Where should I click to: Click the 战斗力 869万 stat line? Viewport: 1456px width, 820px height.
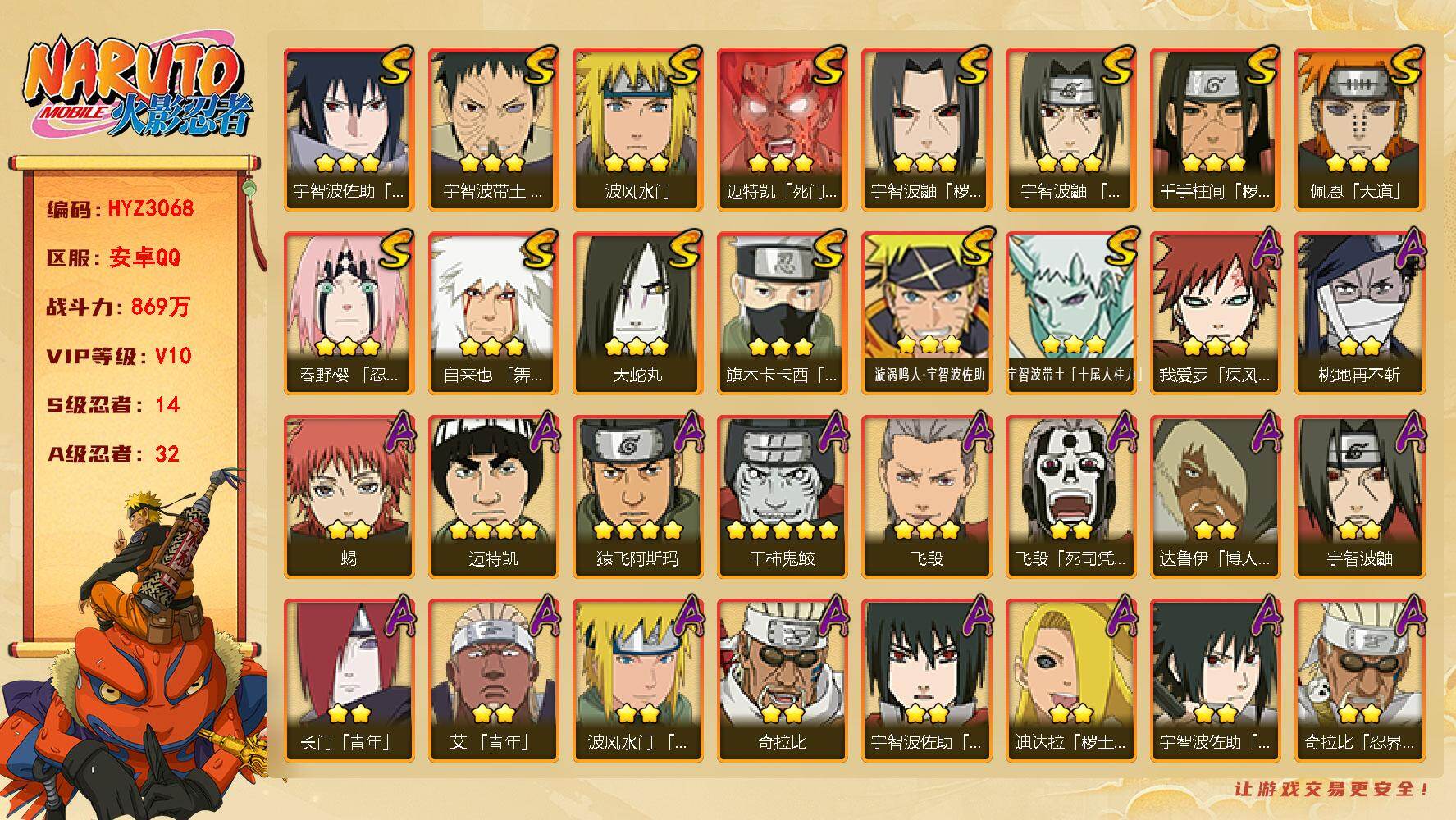[x=118, y=307]
